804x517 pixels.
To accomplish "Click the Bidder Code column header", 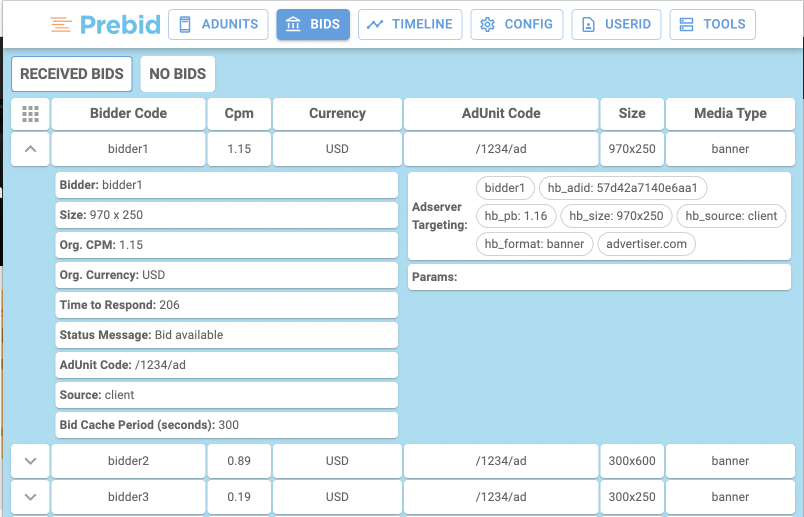I will click(128, 114).
